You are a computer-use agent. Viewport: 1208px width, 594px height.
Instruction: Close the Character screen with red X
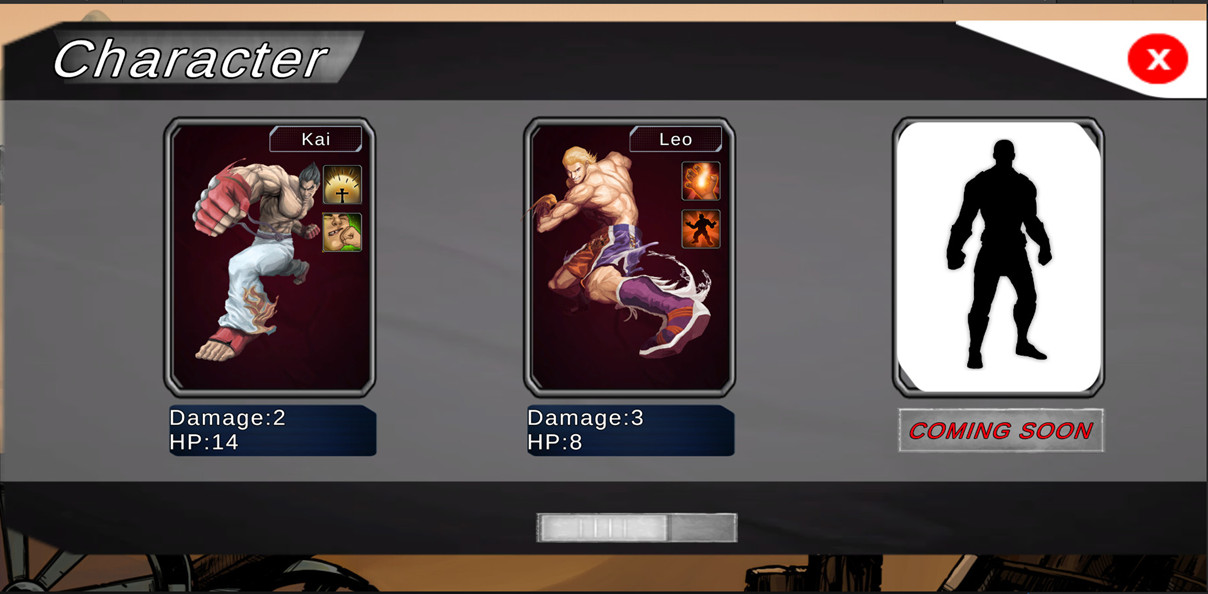click(1158, 59)
